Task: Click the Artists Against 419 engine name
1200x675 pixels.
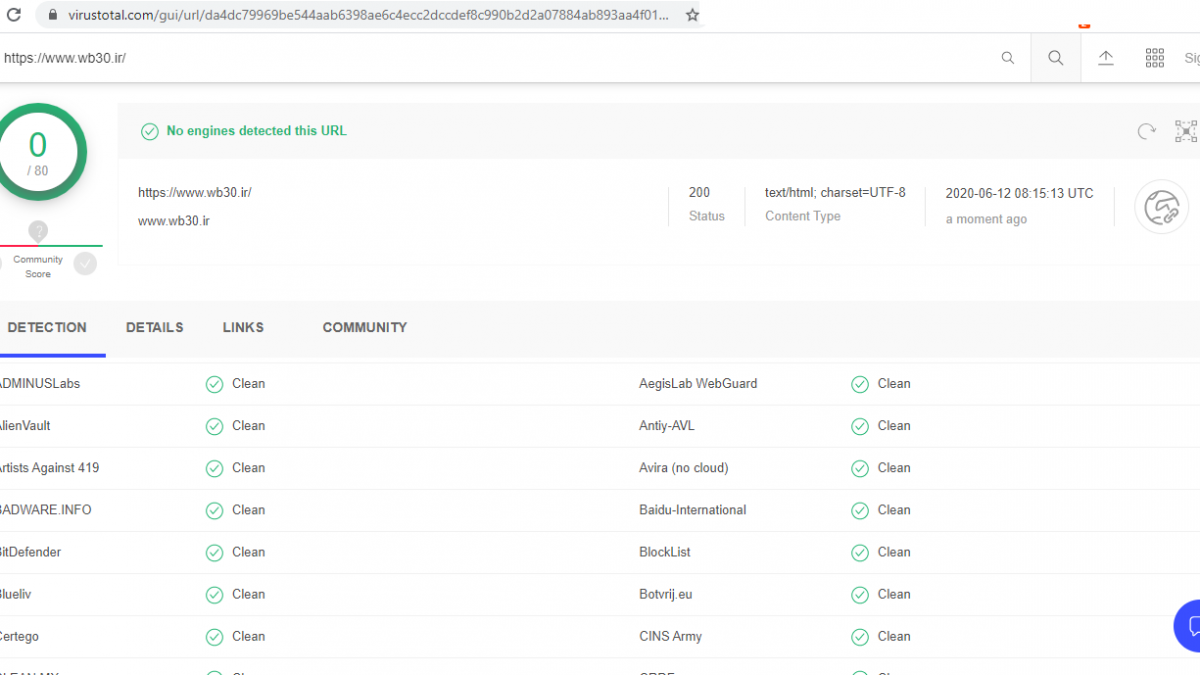Action: (x=49, y=468)
